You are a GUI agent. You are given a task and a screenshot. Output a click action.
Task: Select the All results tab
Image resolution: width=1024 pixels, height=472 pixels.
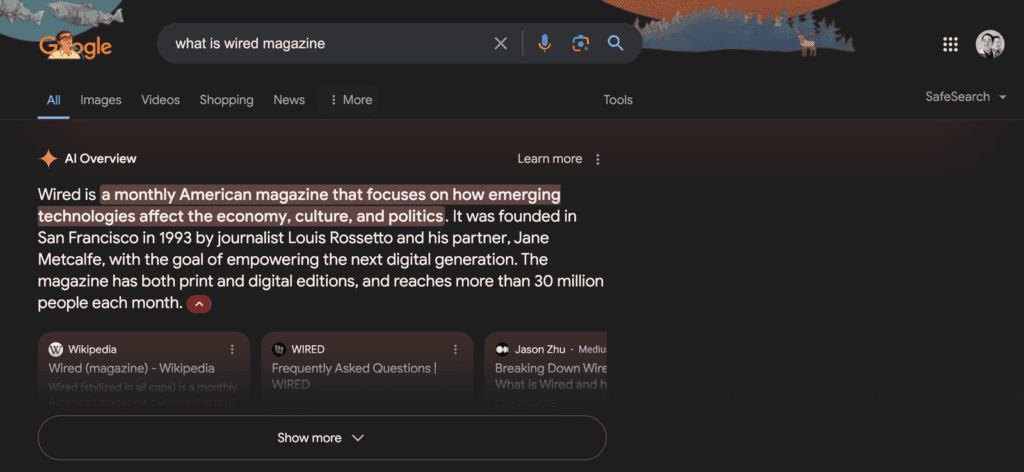54,100
